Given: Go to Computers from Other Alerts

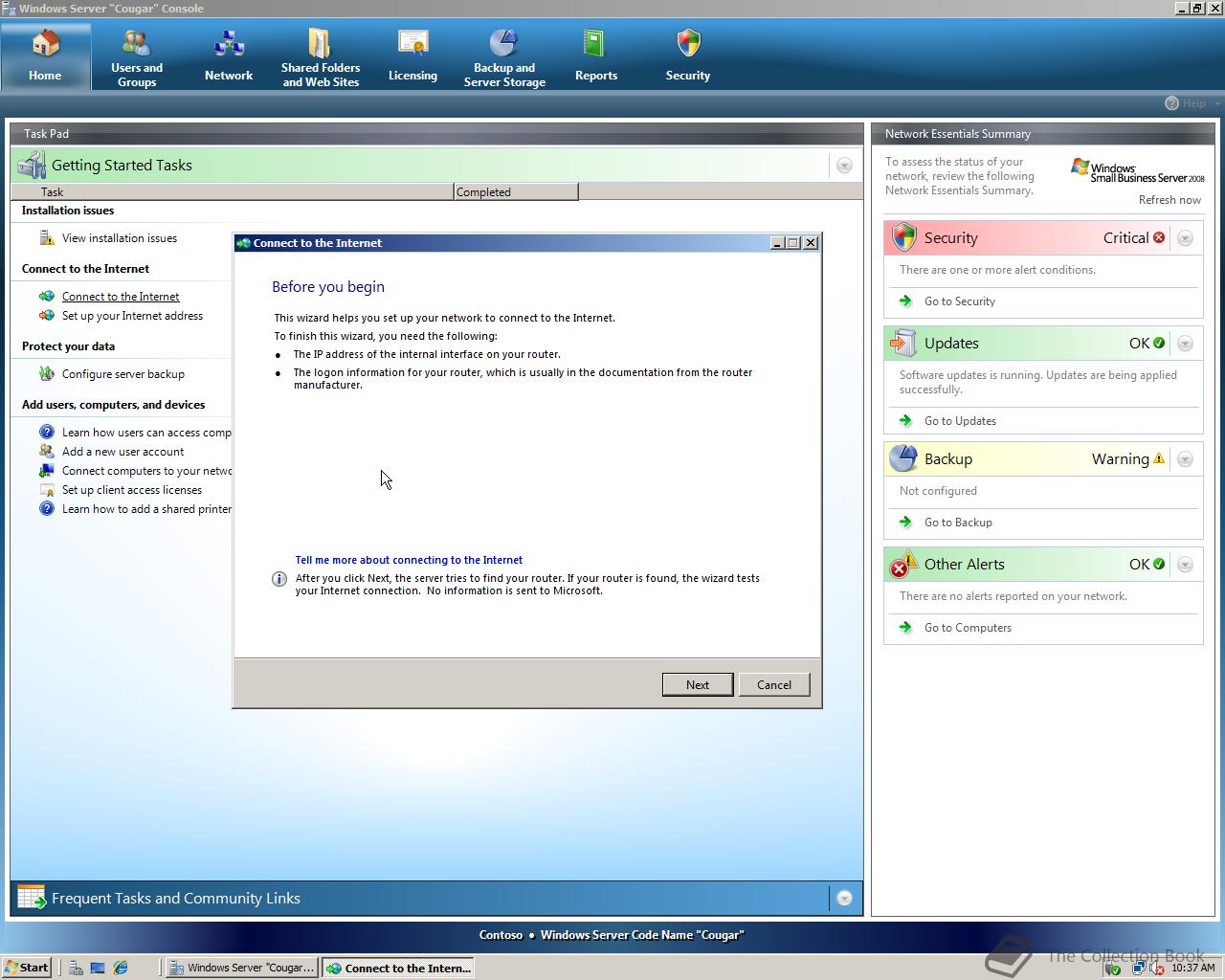Looking at the screenshot, I should 968,628.
